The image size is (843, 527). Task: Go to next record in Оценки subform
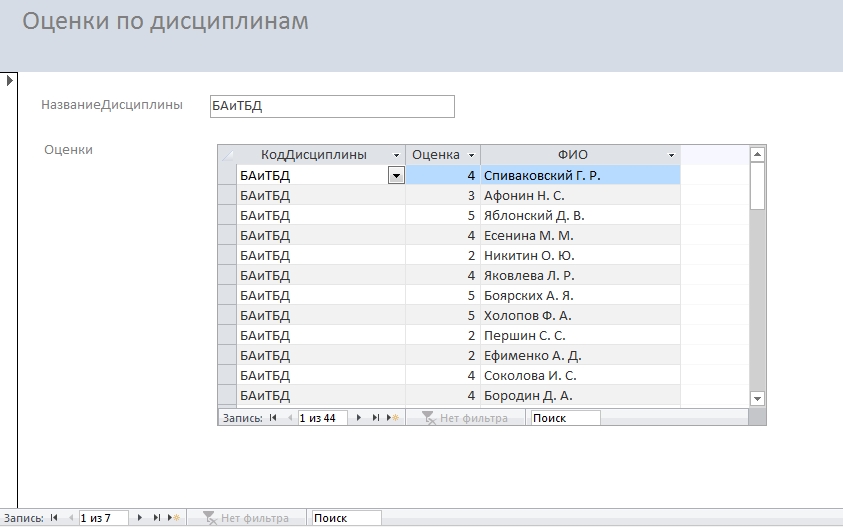(359, 417)
